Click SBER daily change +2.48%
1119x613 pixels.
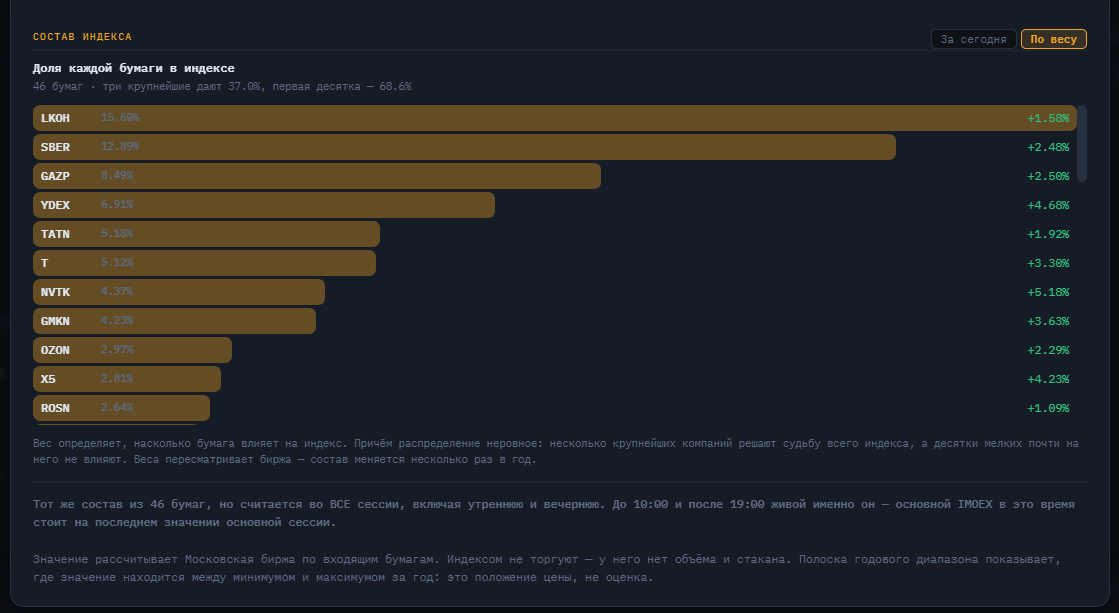[x=1048, y=147]
